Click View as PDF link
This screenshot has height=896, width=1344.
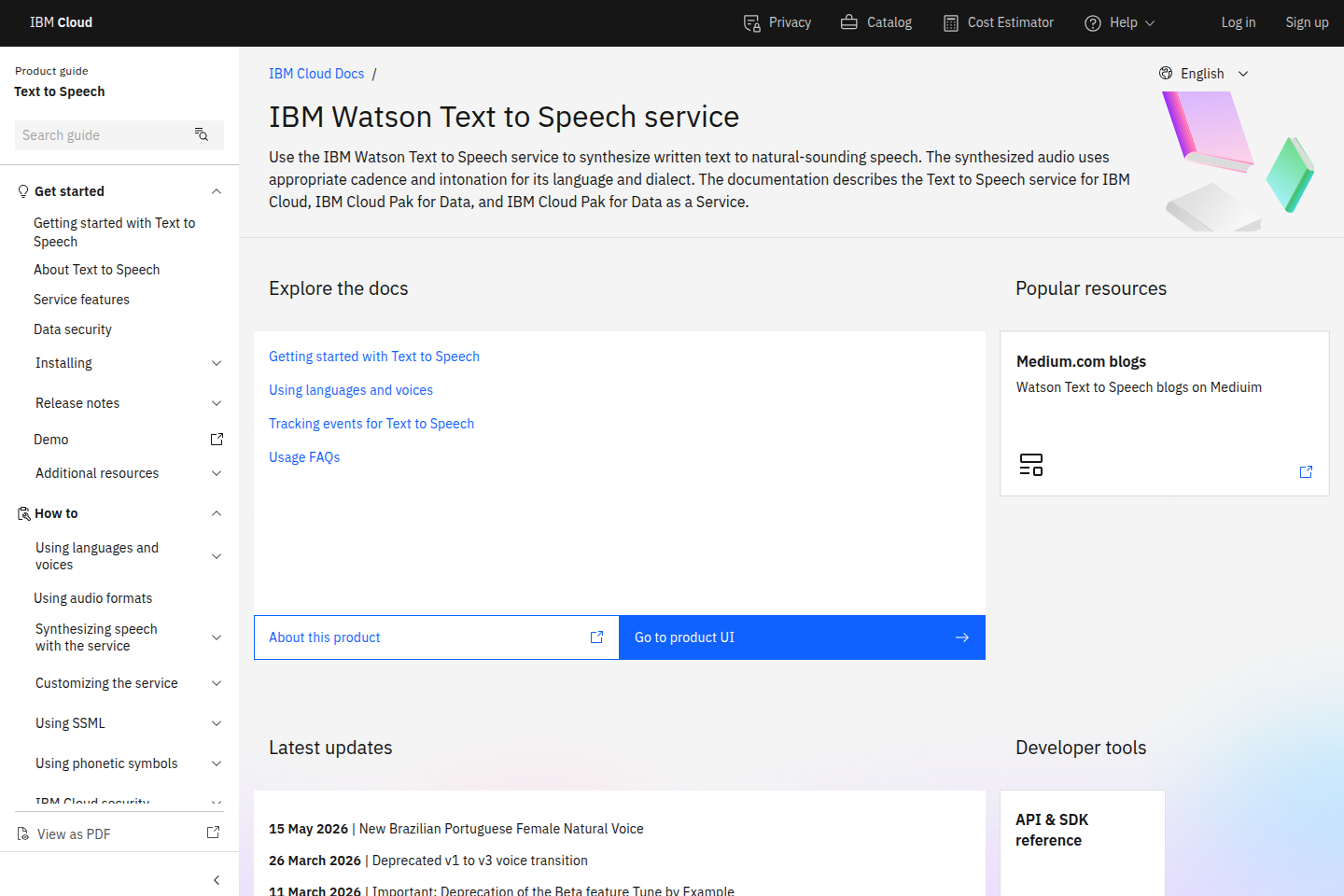(x=74, y=834)
